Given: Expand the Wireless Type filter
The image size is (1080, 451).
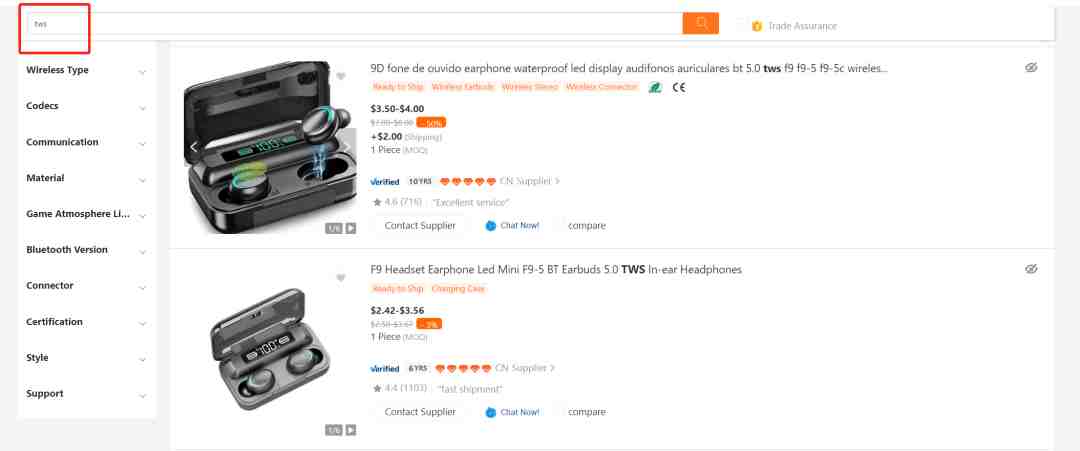Looking at the screenshot, I should coord(87,70).
